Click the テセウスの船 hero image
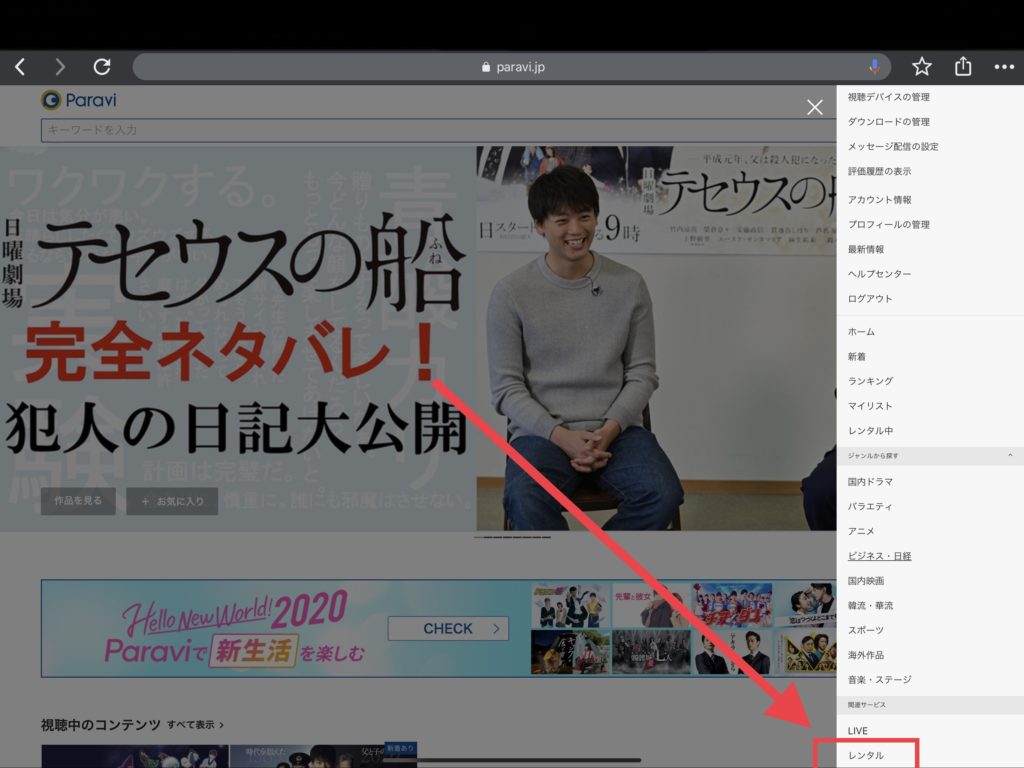Screen dimensions: 1024x768 click(418, 338)
